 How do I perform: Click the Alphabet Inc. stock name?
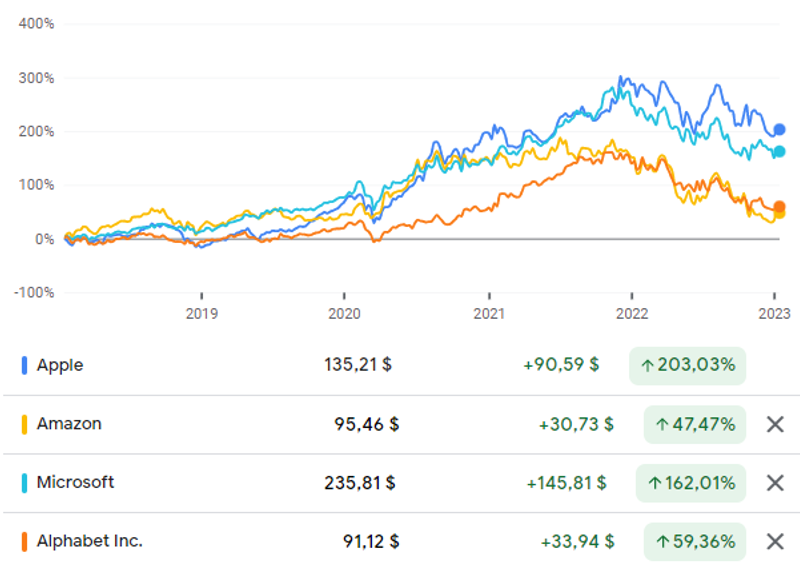click(x=89, y=541)
